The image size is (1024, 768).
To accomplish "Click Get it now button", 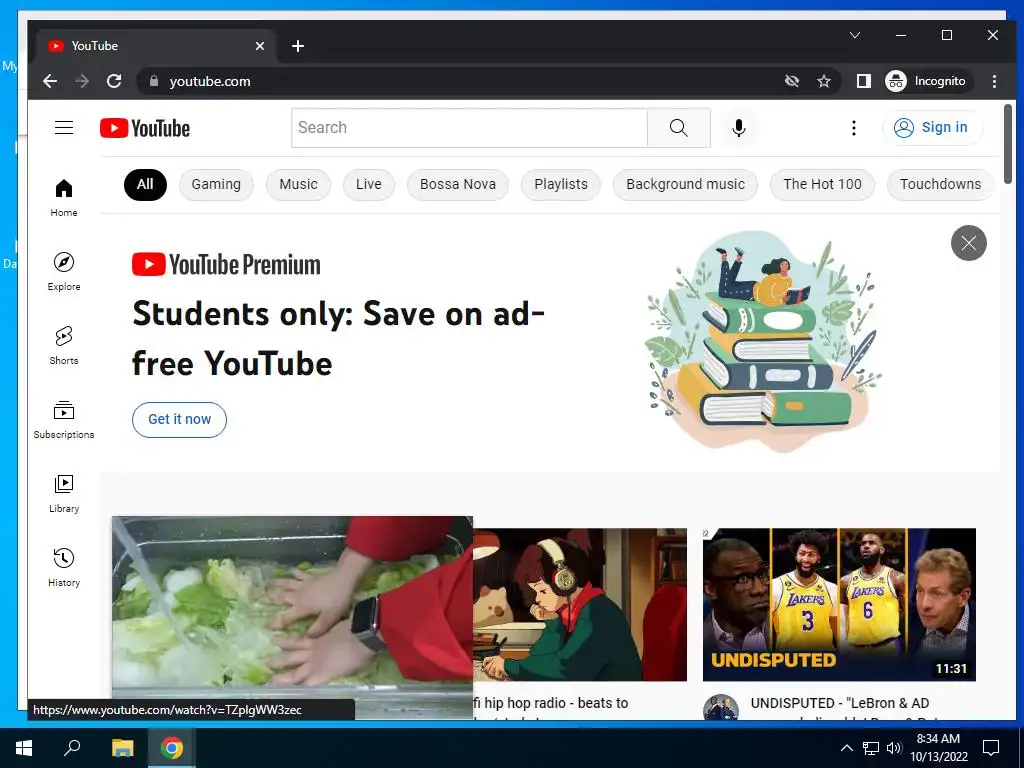I will (179, 419).
